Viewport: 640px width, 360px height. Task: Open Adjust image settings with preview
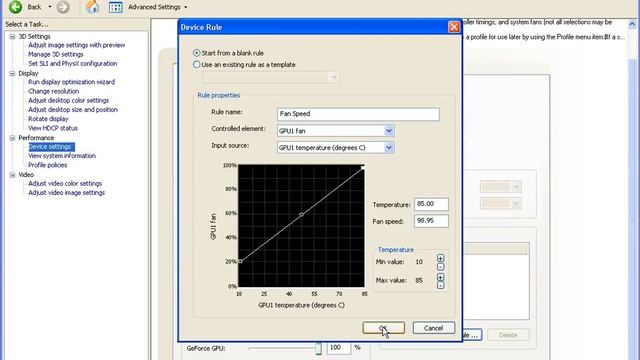pyautogui.click(x=76, y=45)
